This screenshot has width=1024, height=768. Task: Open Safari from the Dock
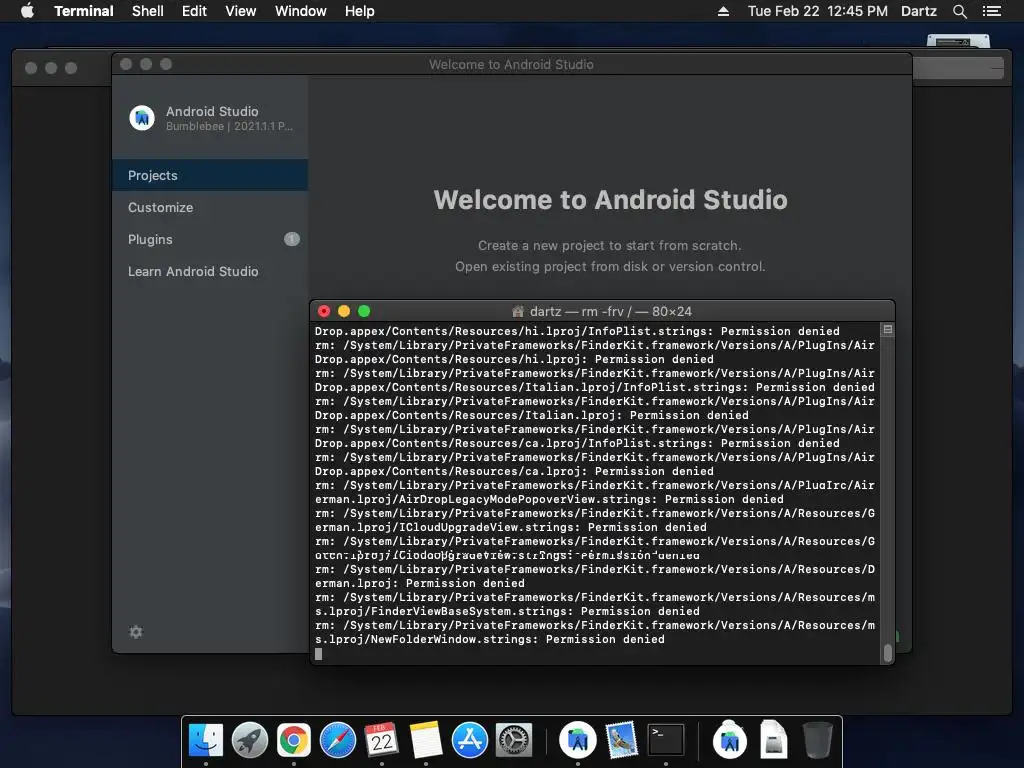coord(338,740)
